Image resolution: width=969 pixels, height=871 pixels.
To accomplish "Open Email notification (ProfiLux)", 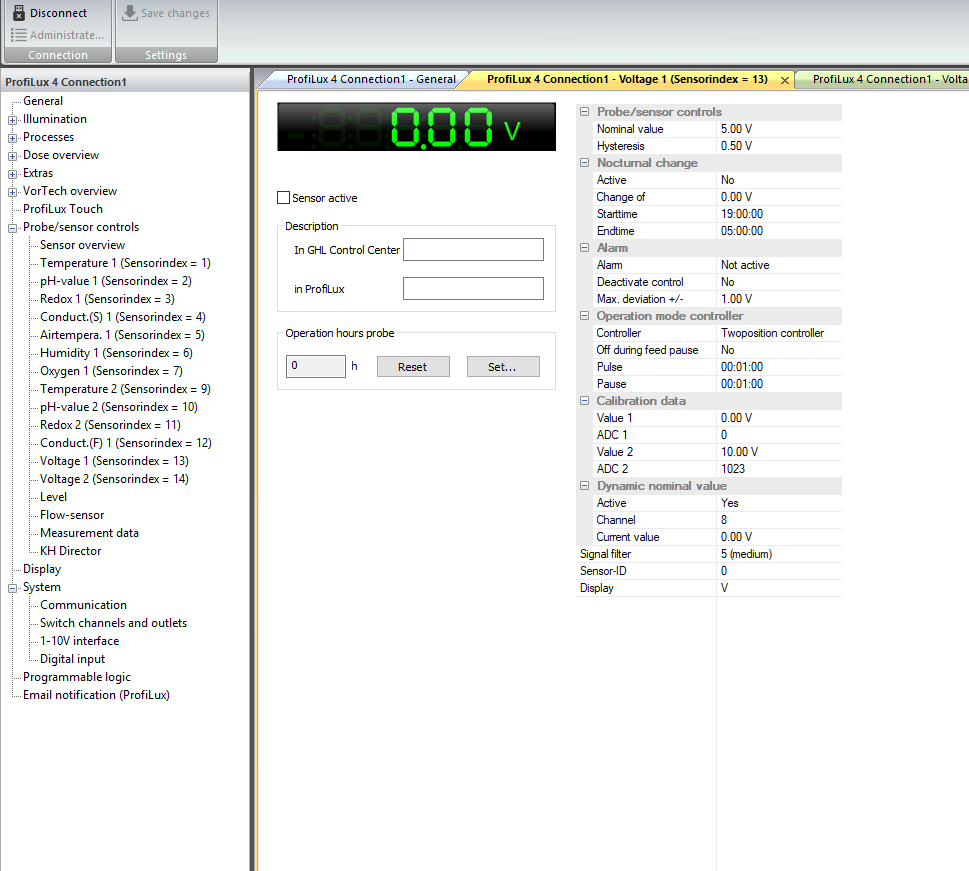I will (96, 695).
